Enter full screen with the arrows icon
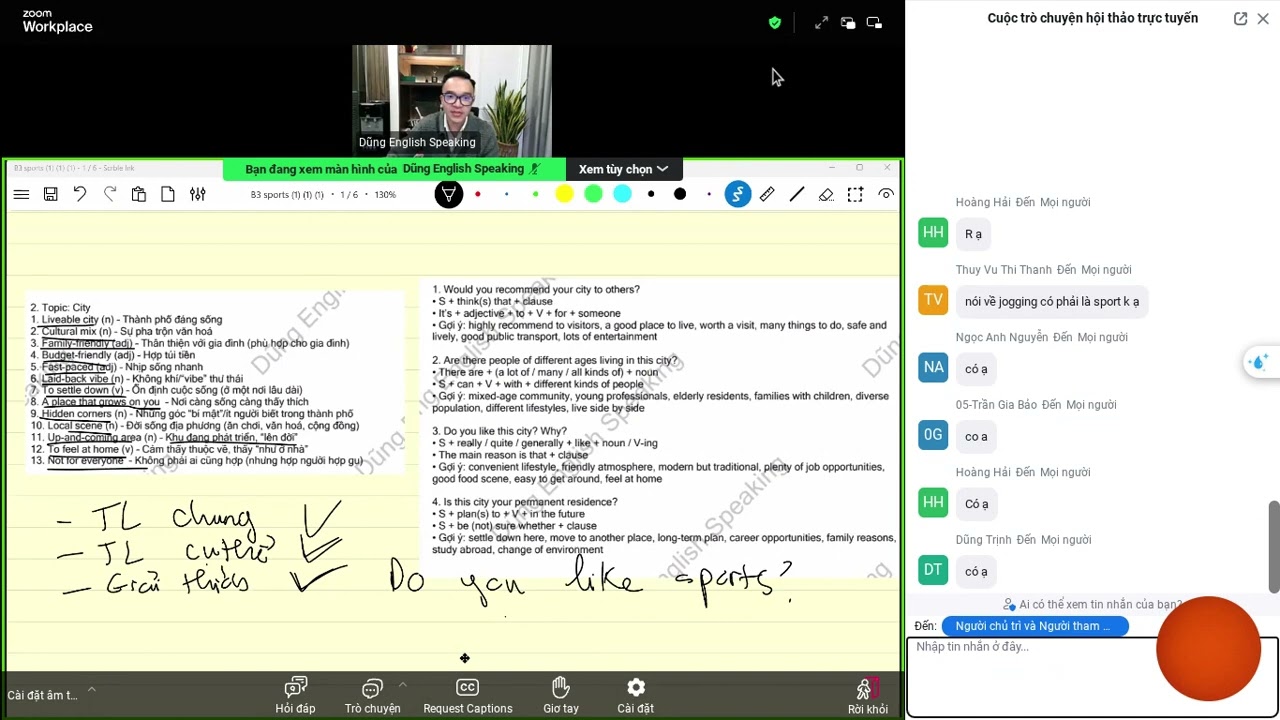Viewport: 1280px width, 720px height. pyautogui.click(x=821, y=22)
